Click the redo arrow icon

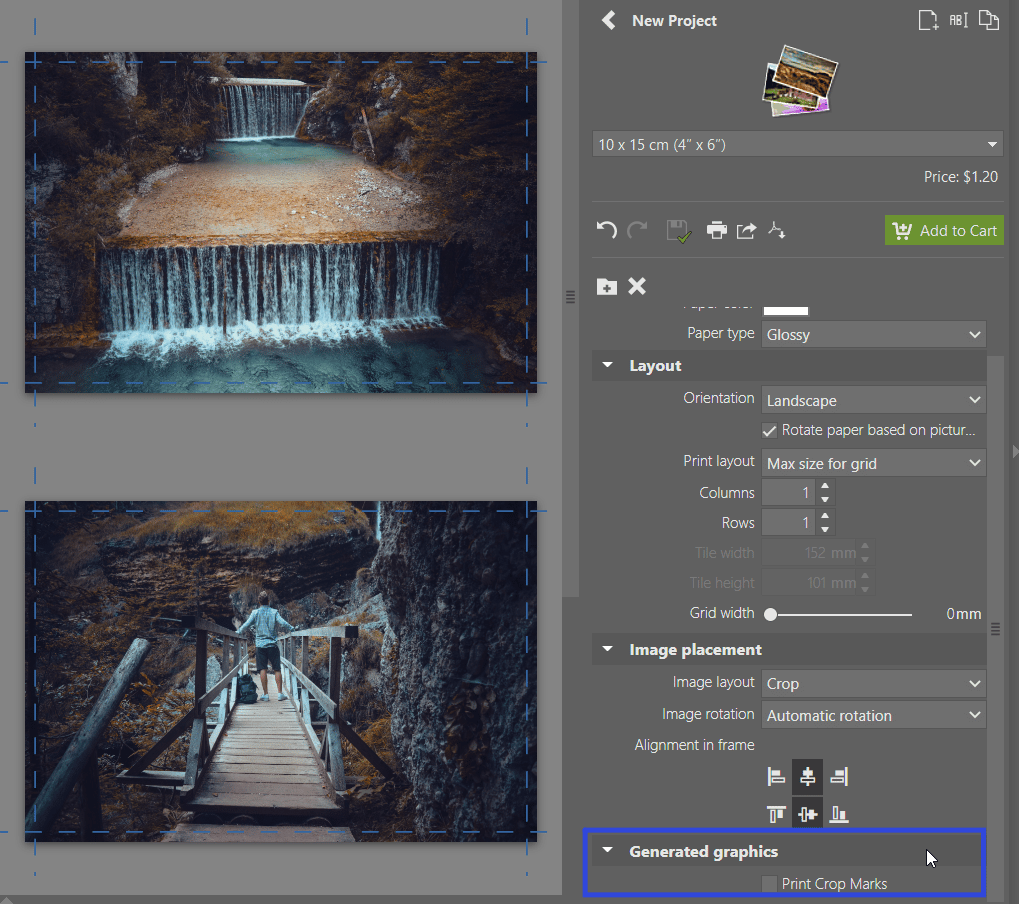(638, 230)
